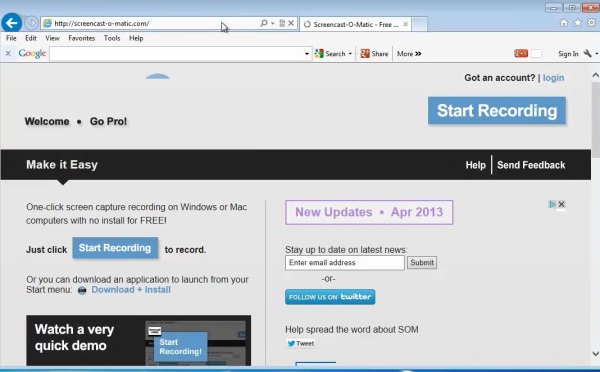
Task: Open Google toolbar wrench settings
Action: (x=588, y=54)
